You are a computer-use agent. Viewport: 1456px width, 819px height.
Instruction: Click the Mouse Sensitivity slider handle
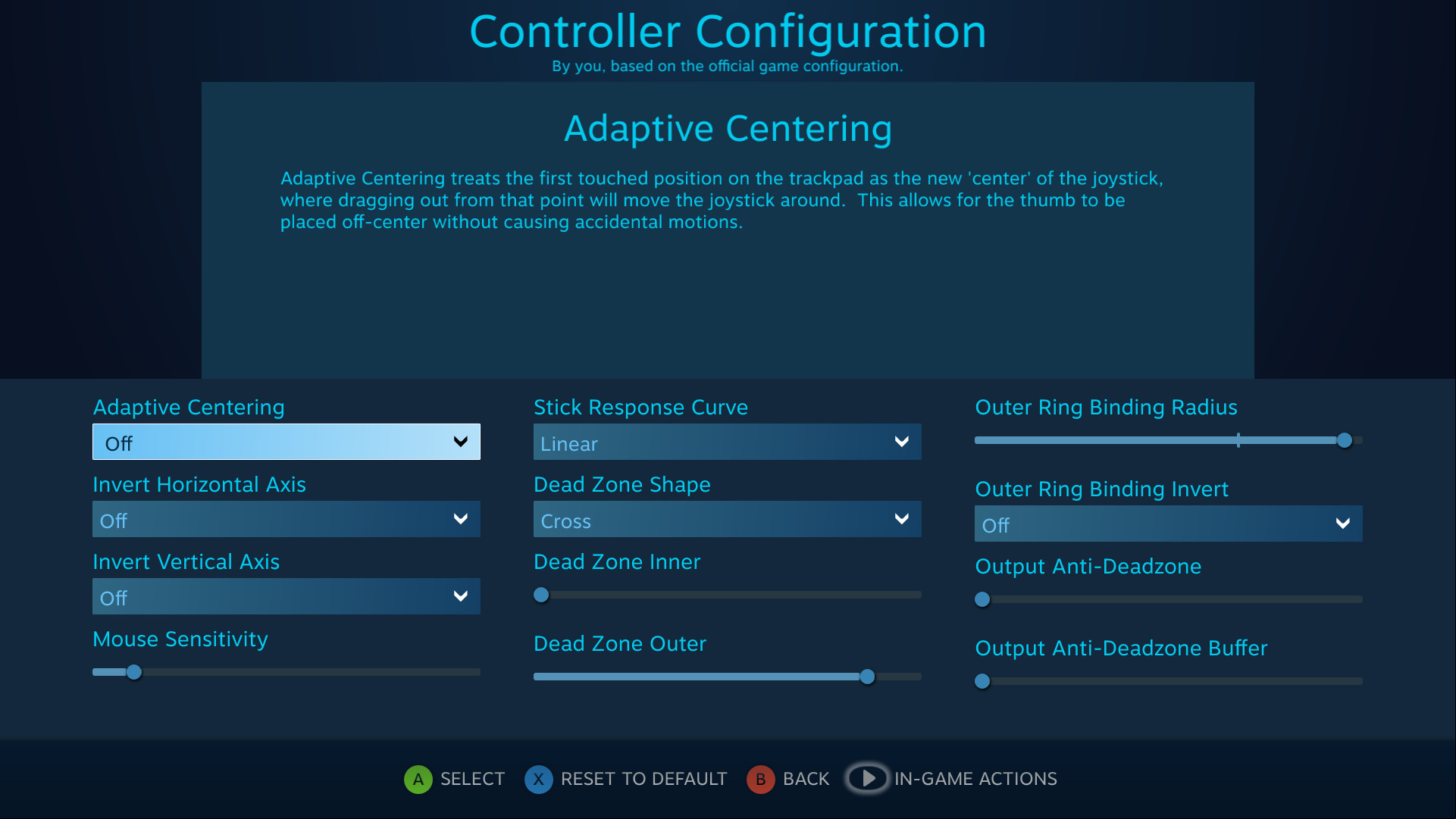(x=134, y=672)
